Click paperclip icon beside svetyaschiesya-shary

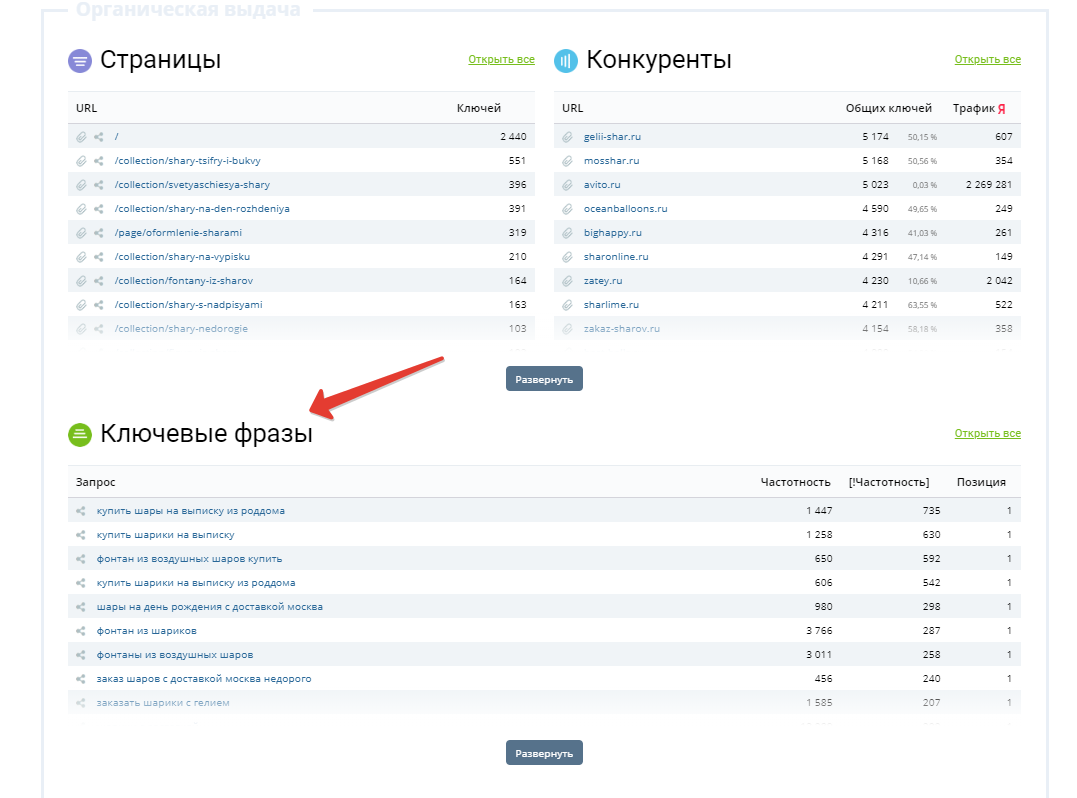click(81, 185)
